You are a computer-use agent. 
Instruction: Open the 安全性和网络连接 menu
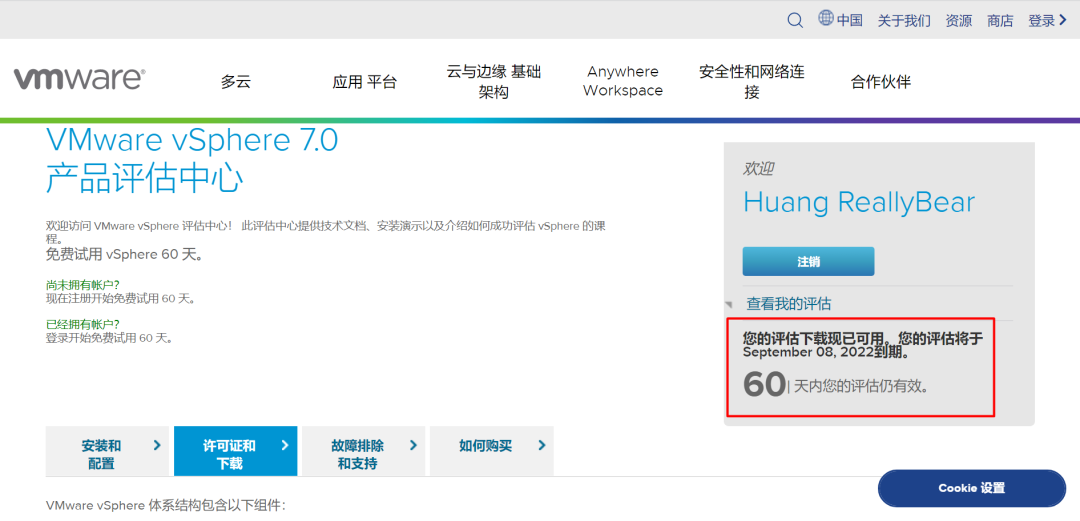(751, 82)
